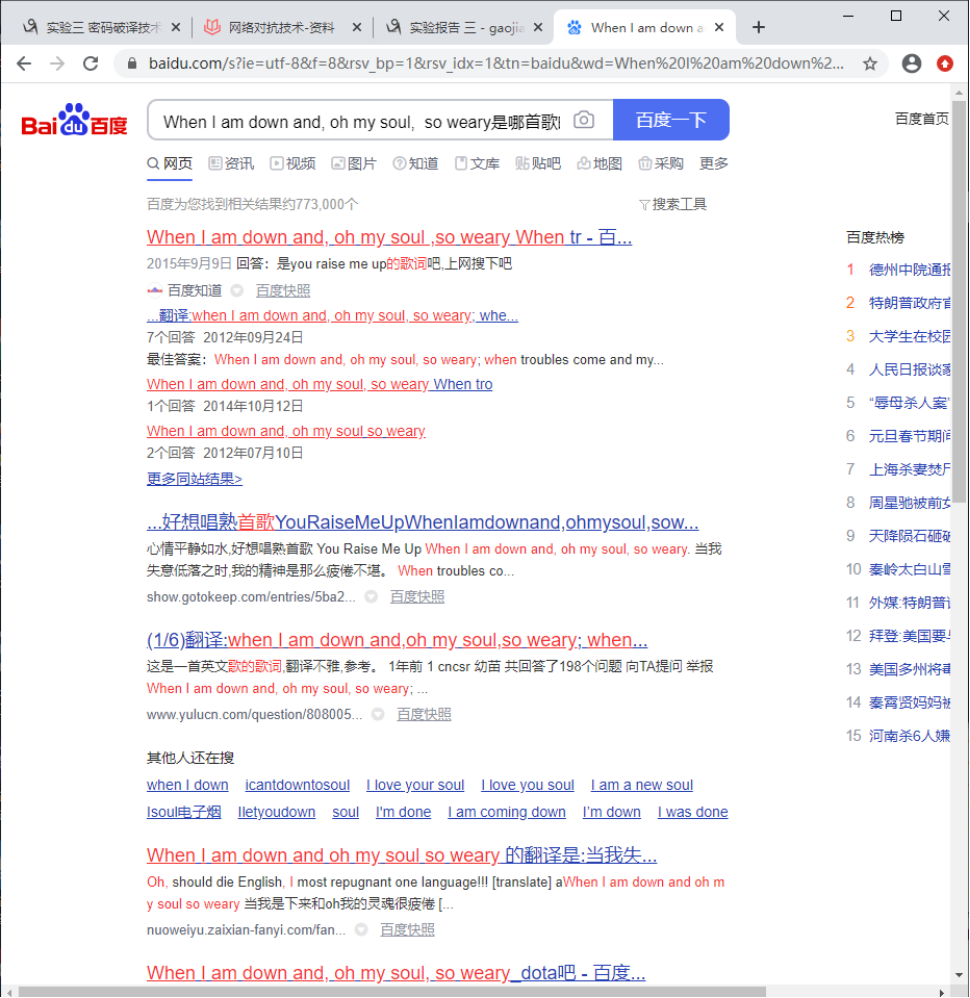The height and width of the screenshot is (998, 970).
Task: Expand the 更多 categories menu
Action: tap(713, 164)
